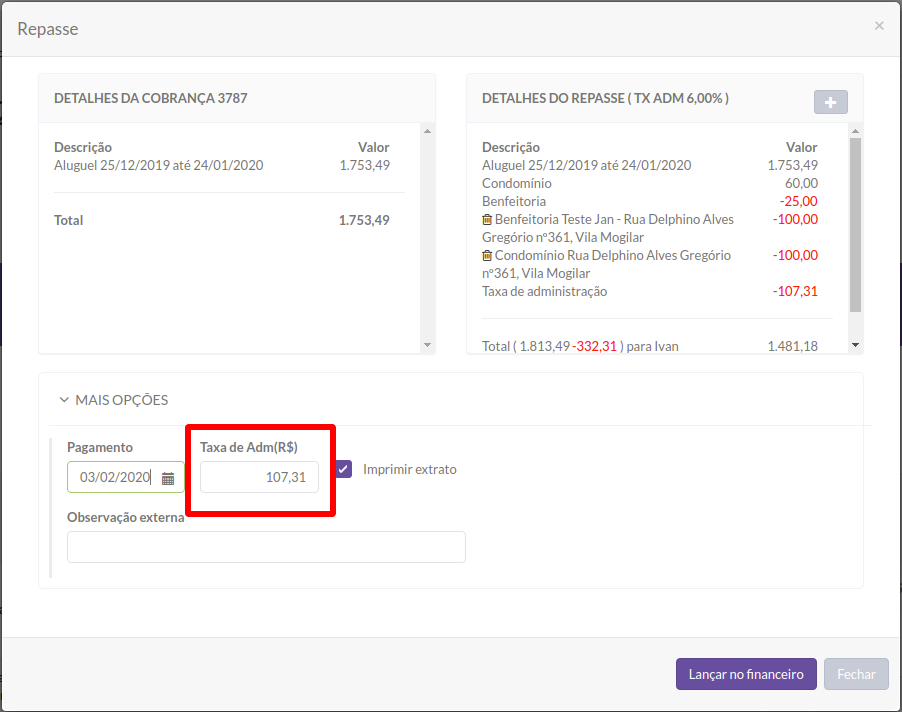Click the Taxa de Adm(R$) input
Image resolution: width=902 pixels, height=712 pixels.
[259, 477]
